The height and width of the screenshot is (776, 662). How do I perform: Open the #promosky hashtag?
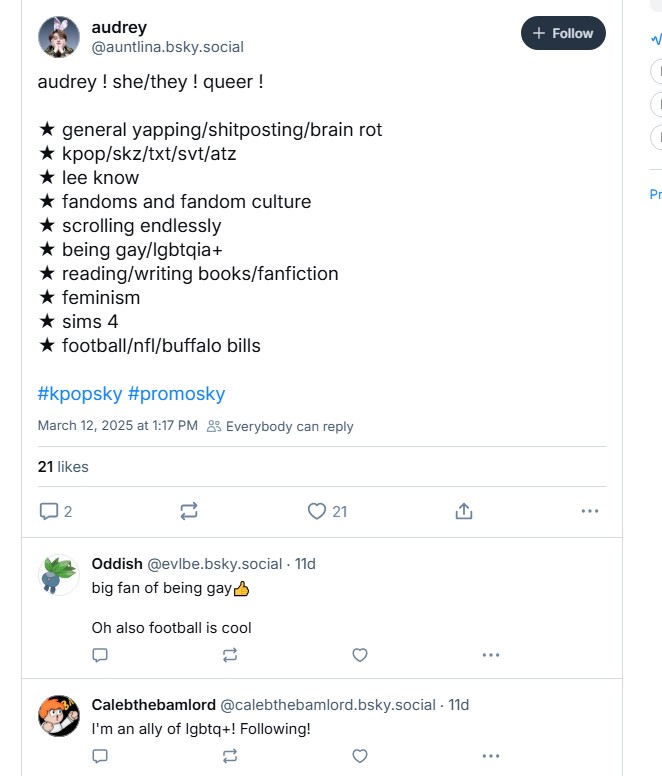click(176, 394)
